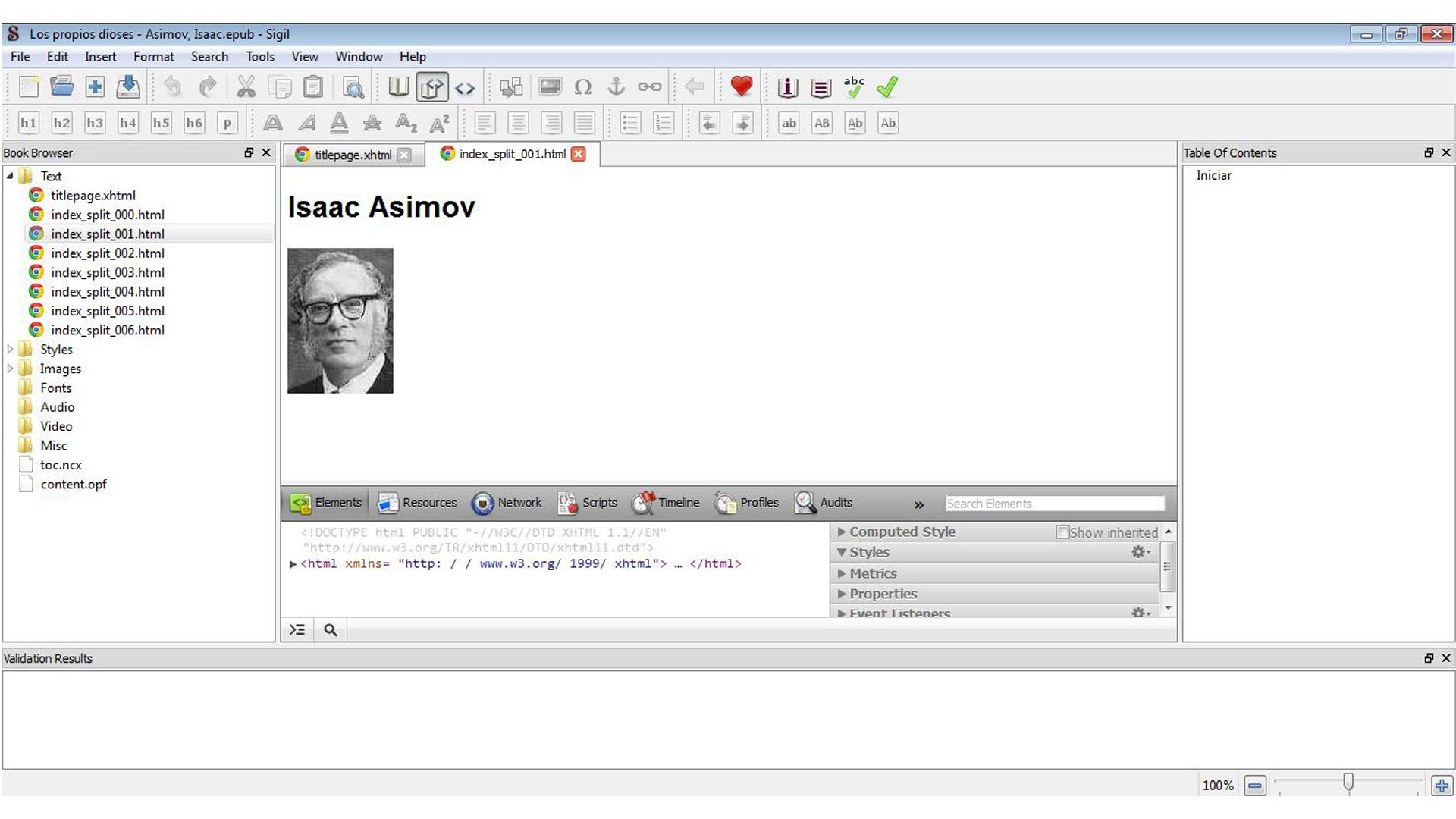Viewport: 1456px width, 819px height.
Task: Run the green checkmark validation tool
Action: coord(886,87)
